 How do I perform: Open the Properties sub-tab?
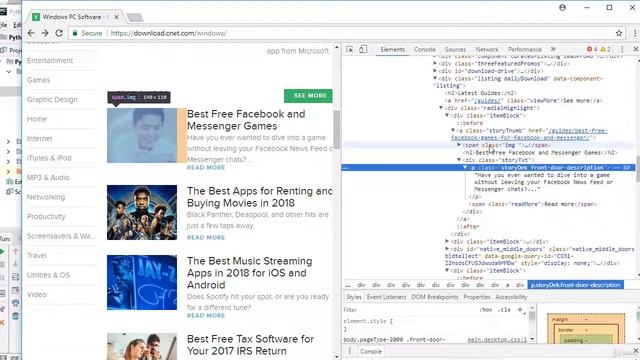[x=477, y=297]
